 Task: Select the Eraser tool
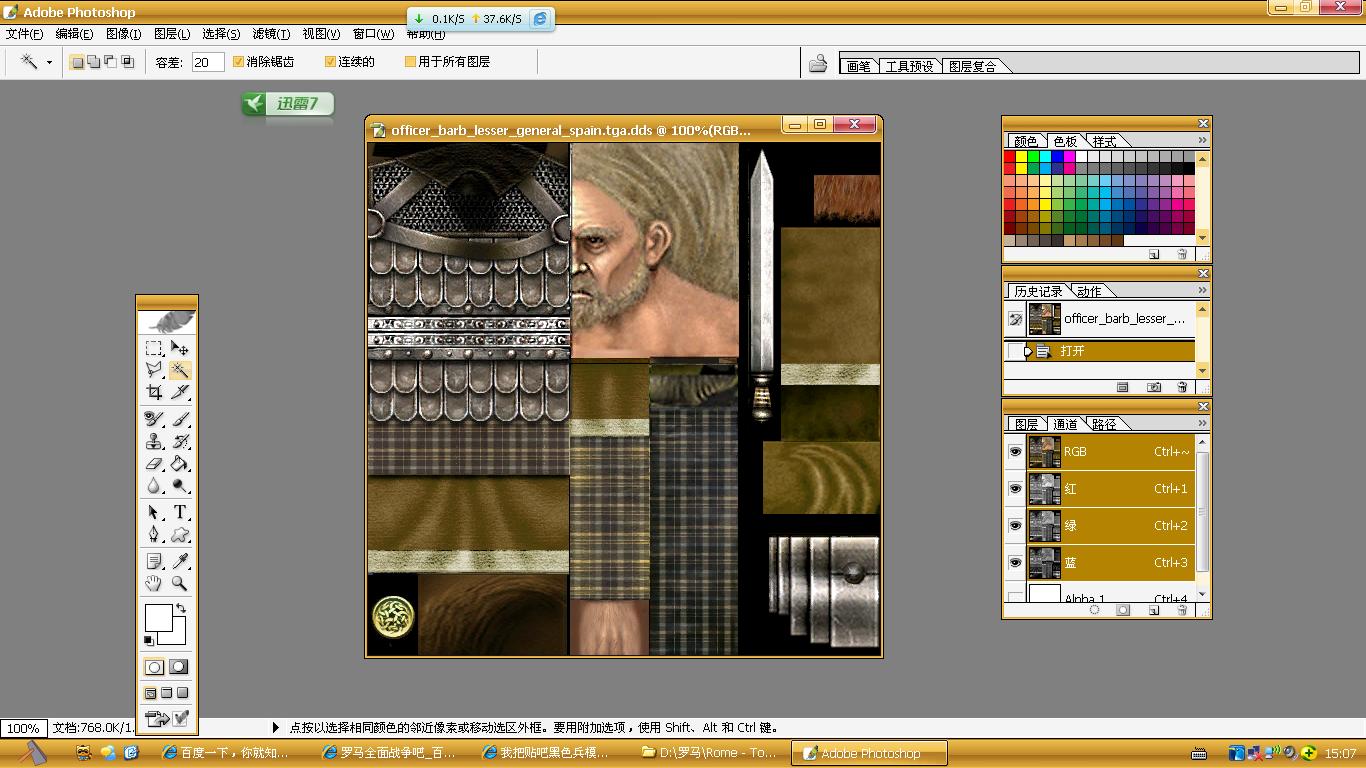[x=154, y=463]
